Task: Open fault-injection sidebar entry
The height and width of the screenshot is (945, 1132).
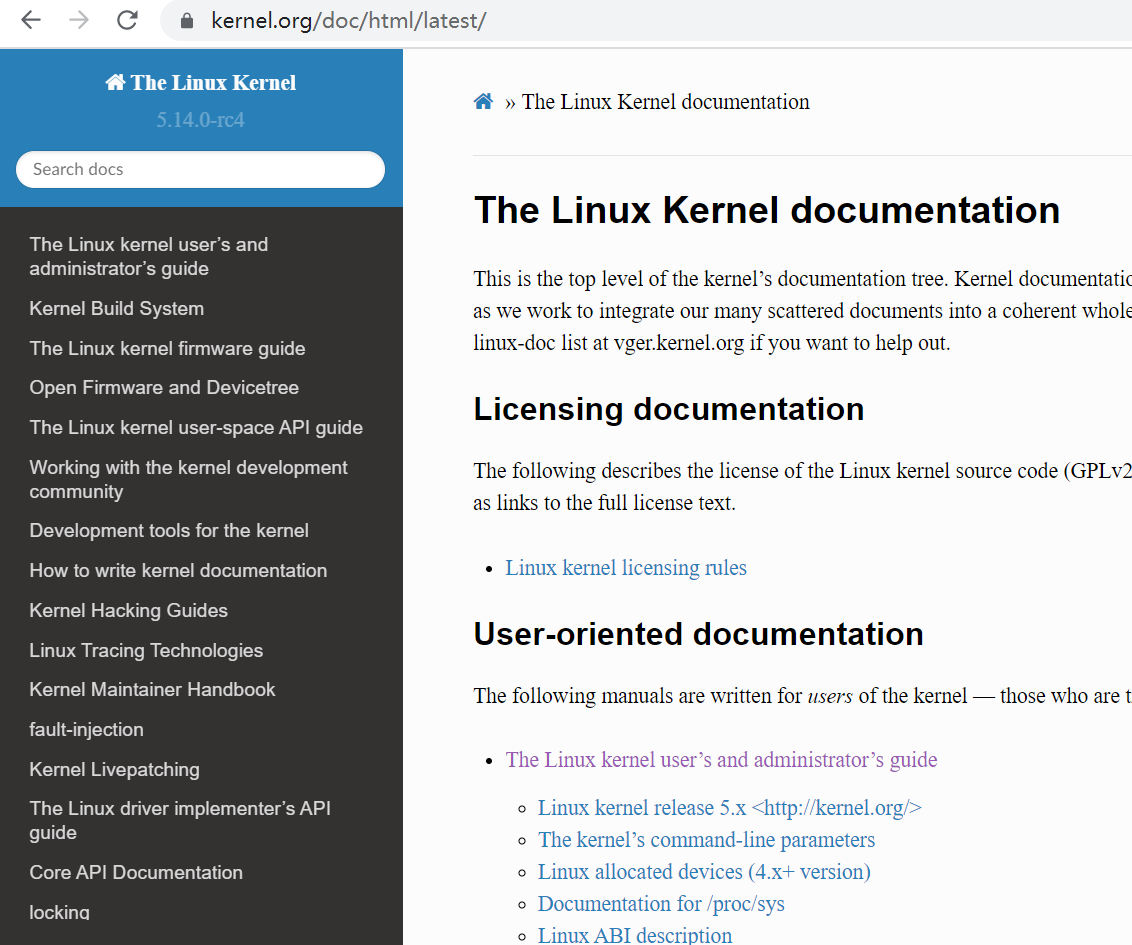Action: [x=86, y=730]
